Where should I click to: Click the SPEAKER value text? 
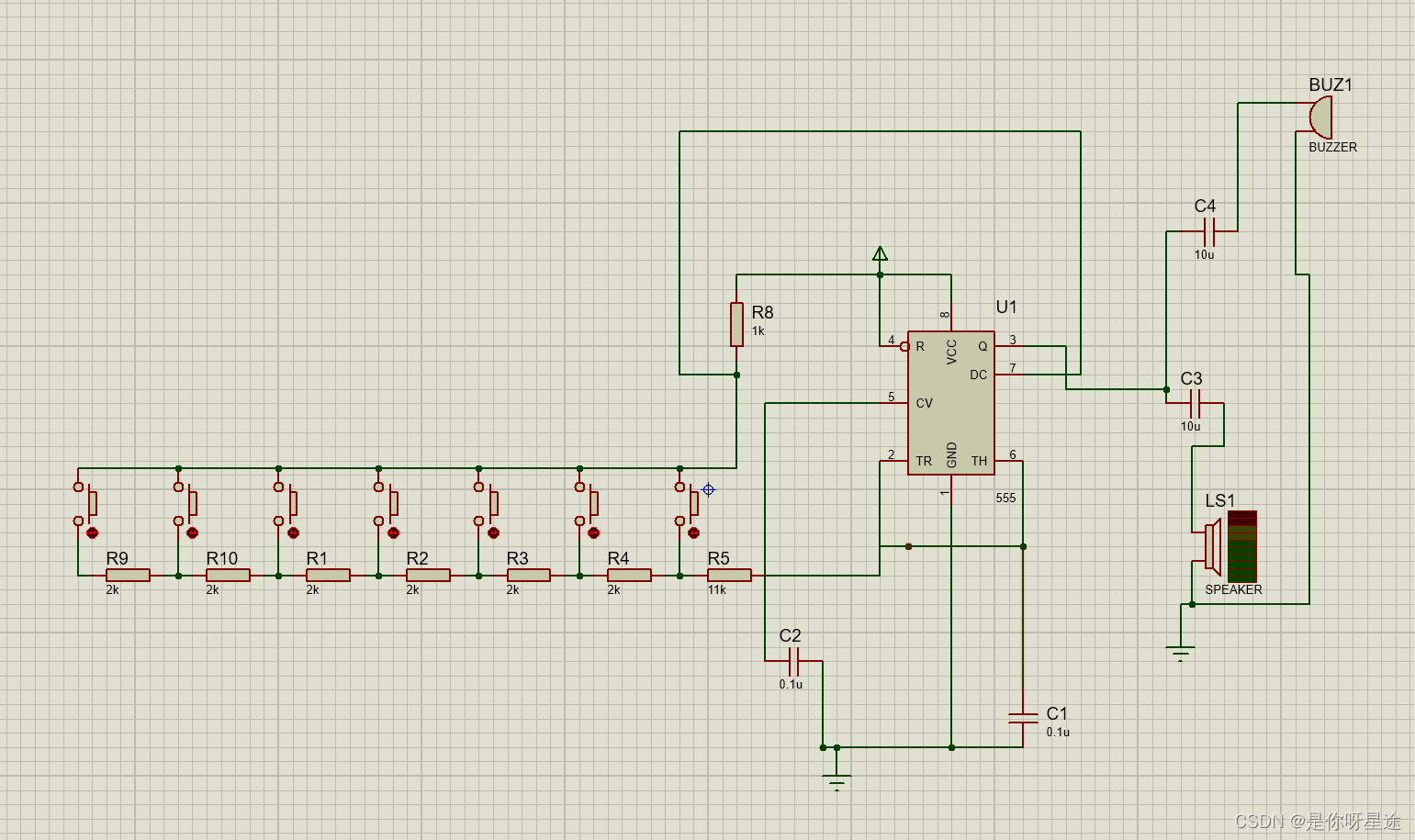coord(1233,590)
